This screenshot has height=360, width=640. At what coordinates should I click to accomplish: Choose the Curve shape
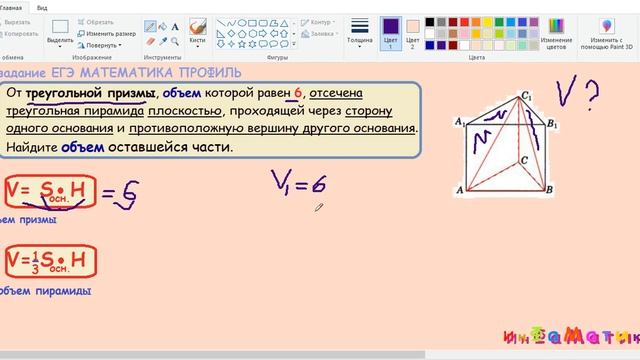231,23
